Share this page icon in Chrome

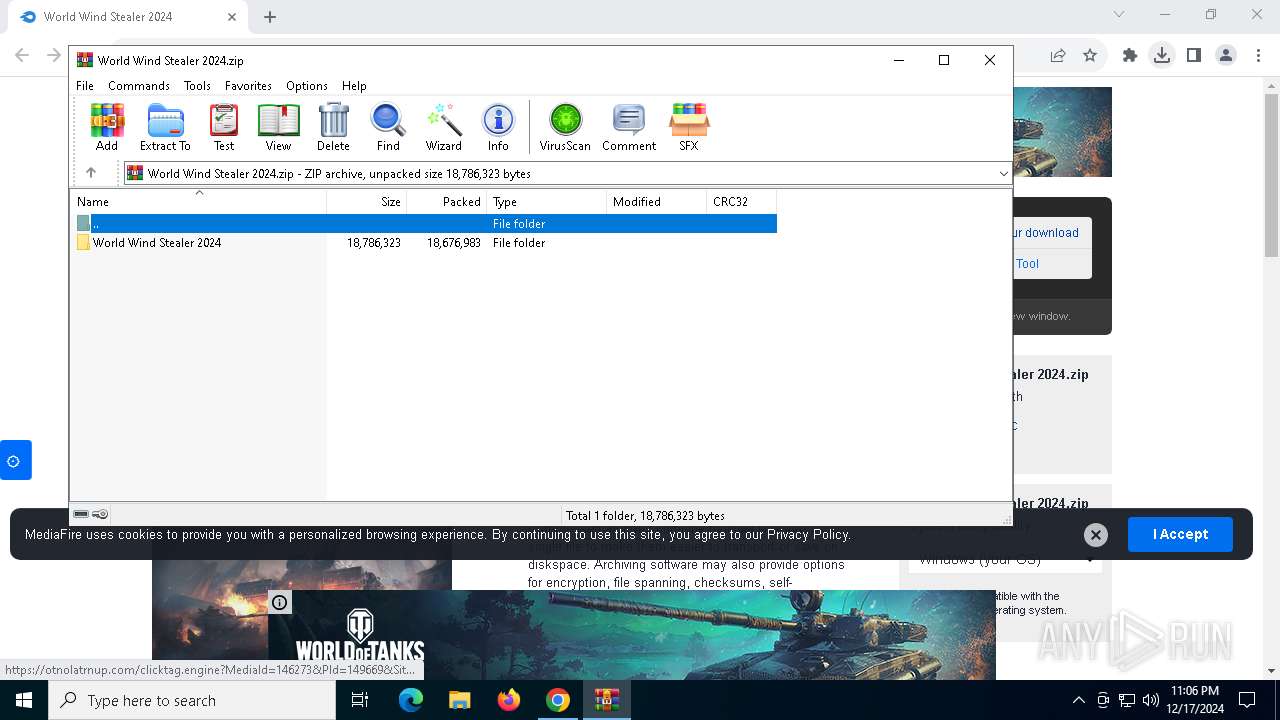(x=1058, y=56)
